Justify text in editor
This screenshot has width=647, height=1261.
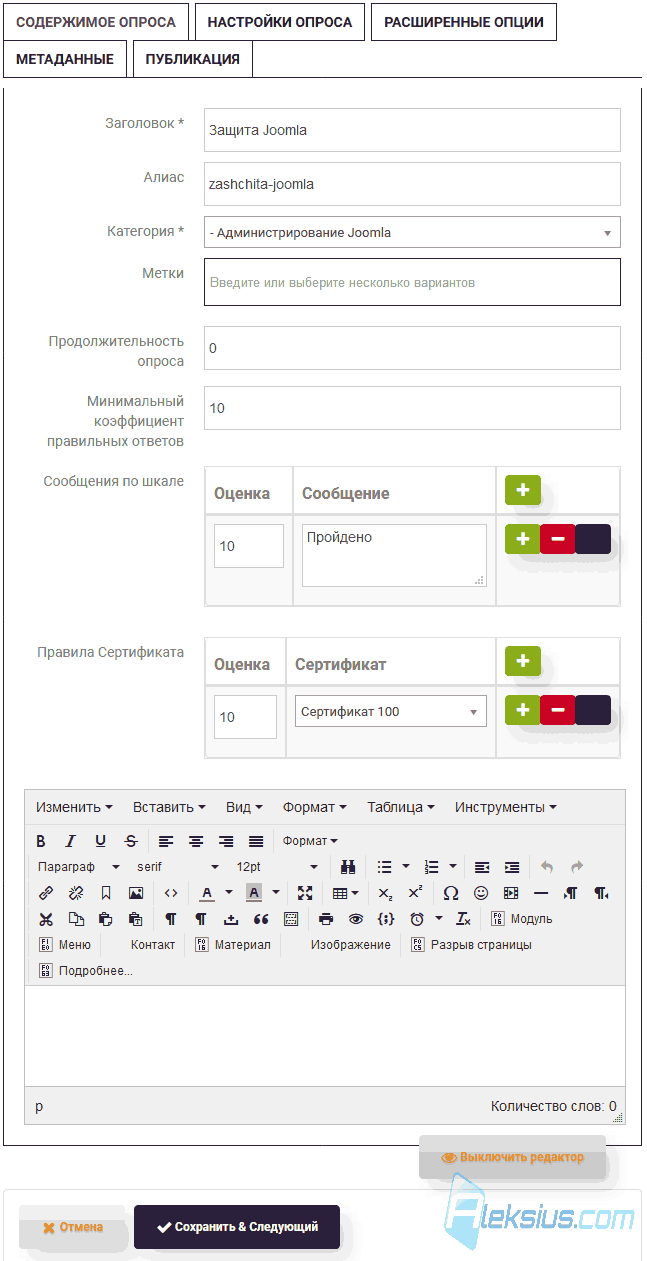256,841
